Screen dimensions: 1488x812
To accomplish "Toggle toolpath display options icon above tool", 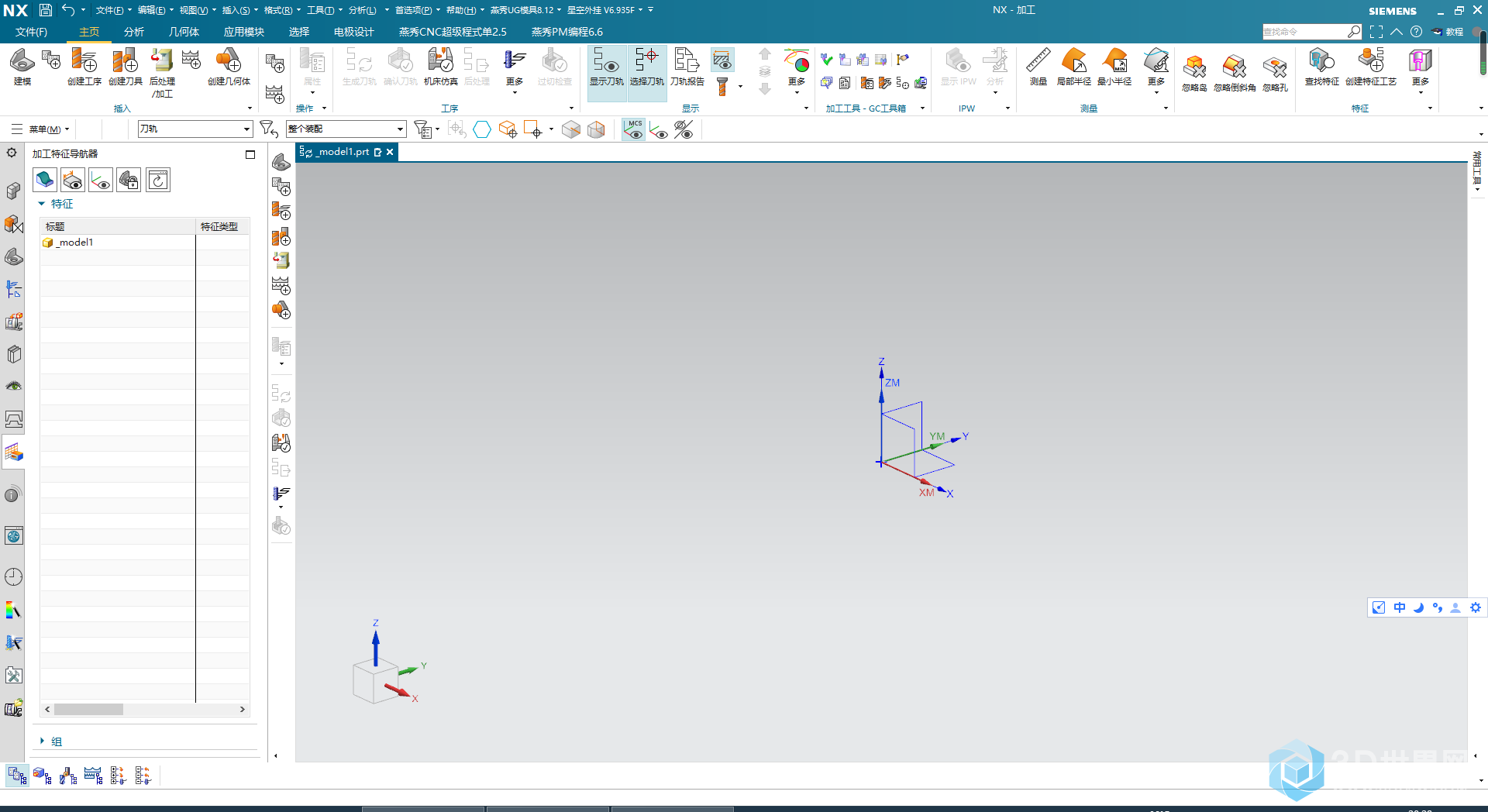I will tap(722, 60).
